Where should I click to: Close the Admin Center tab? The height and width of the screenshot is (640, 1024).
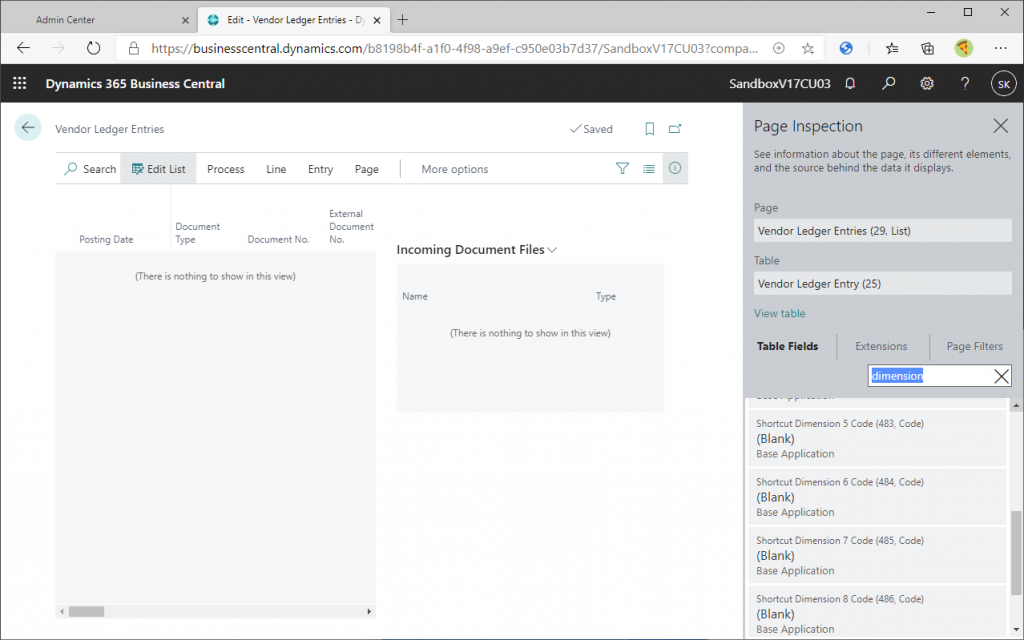click(x=185, y=20)
